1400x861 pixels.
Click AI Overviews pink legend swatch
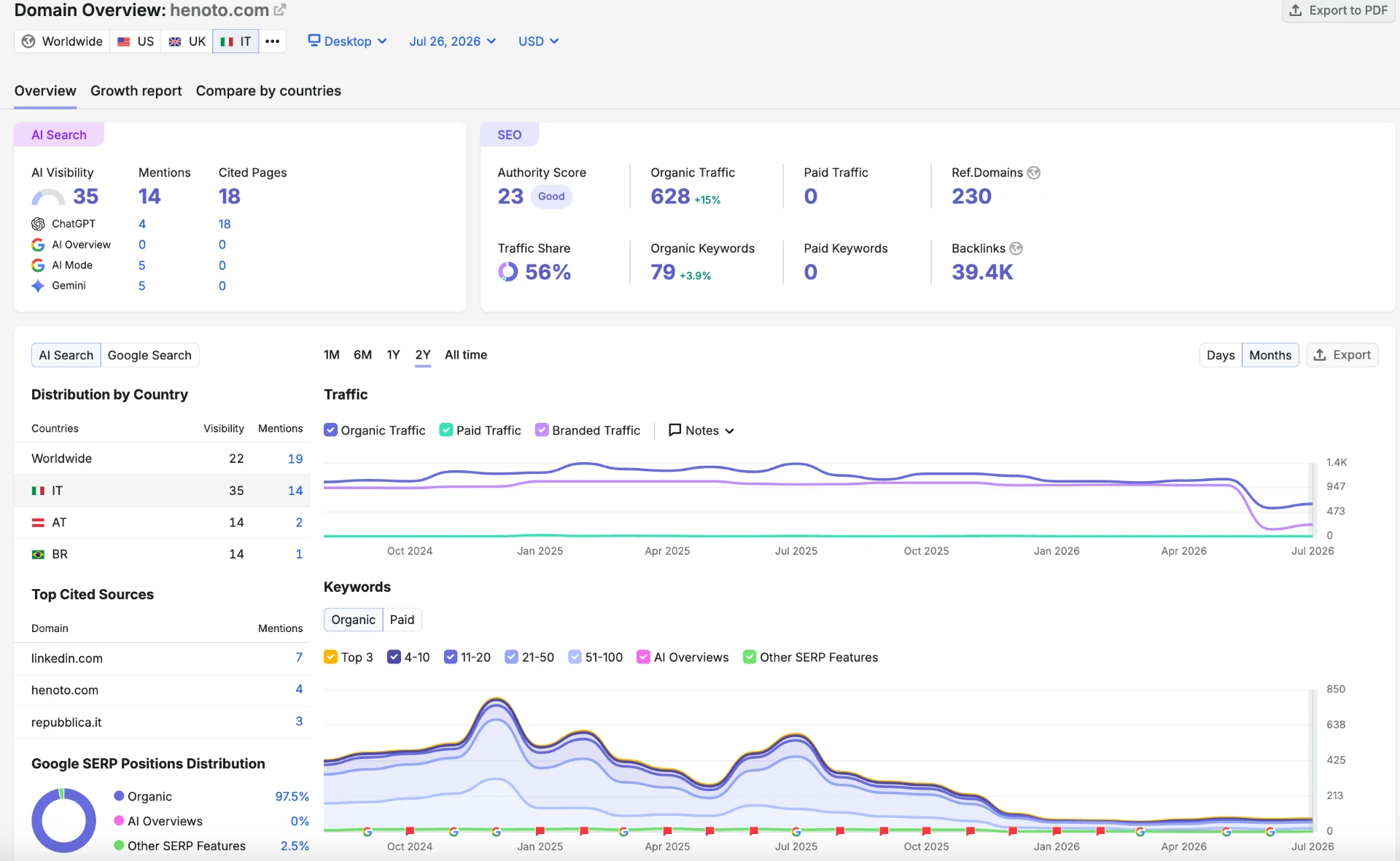[119, 821]
